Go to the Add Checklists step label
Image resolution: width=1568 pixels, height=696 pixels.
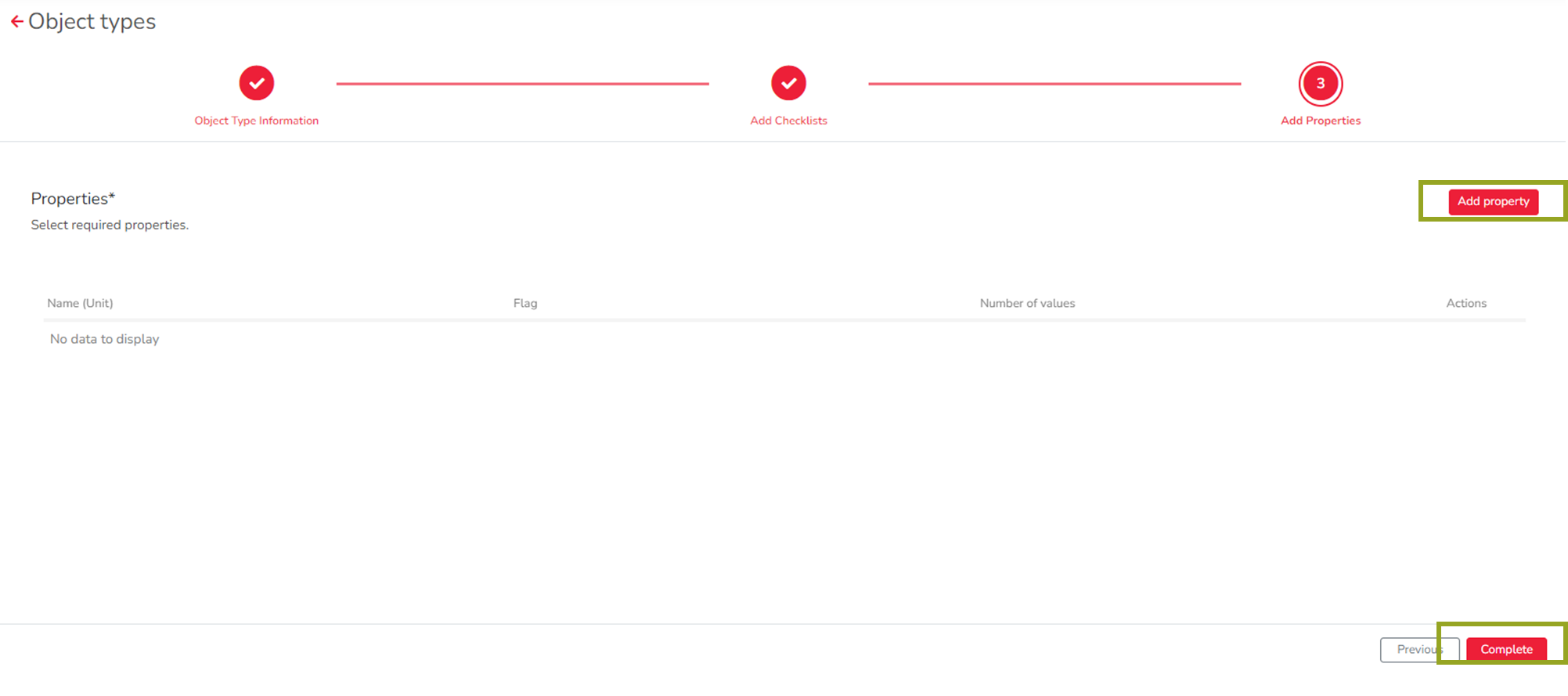pos(788,121)
